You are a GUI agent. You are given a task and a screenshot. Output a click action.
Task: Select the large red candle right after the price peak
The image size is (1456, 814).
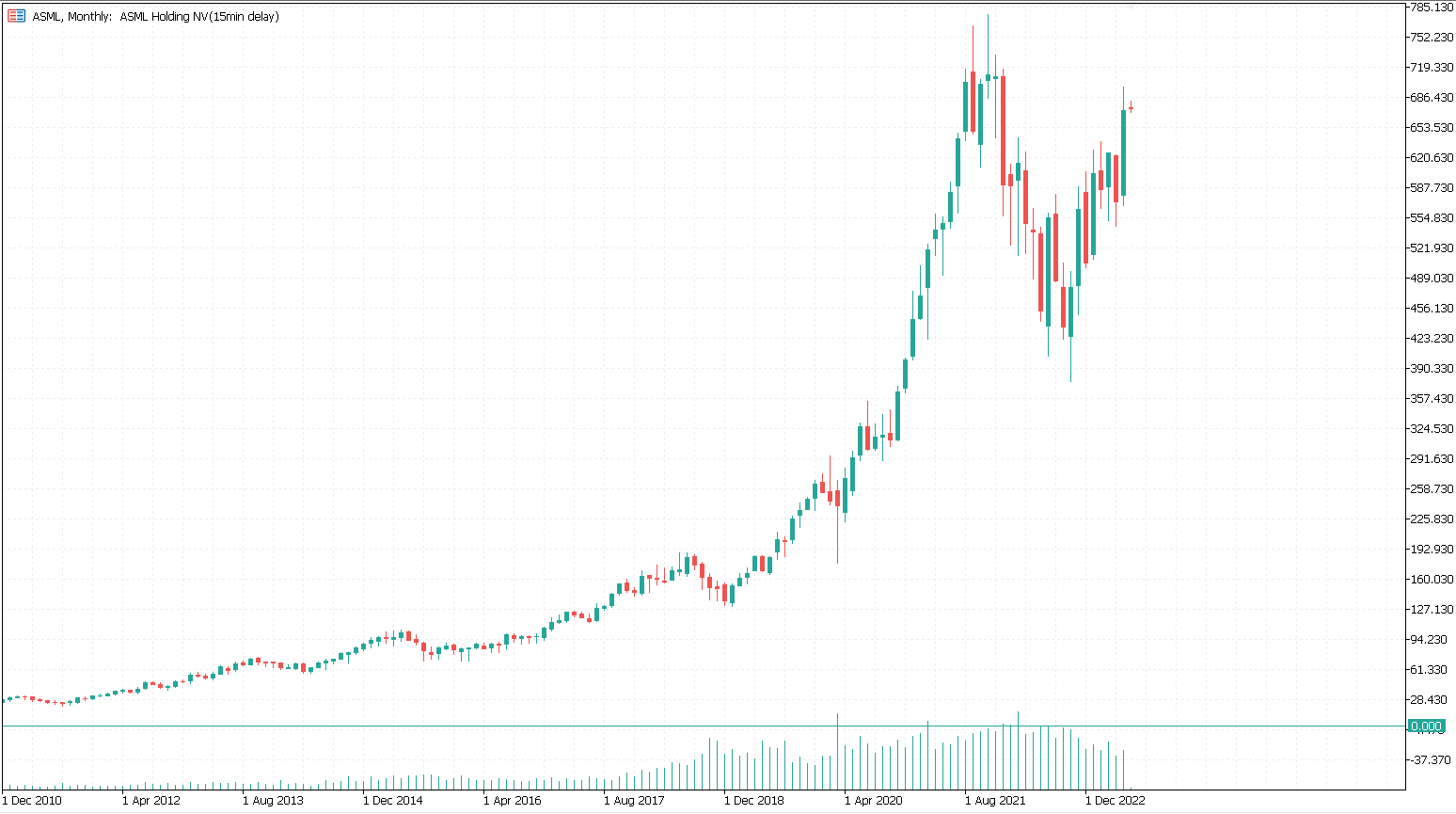click(x=1004, y=130)
